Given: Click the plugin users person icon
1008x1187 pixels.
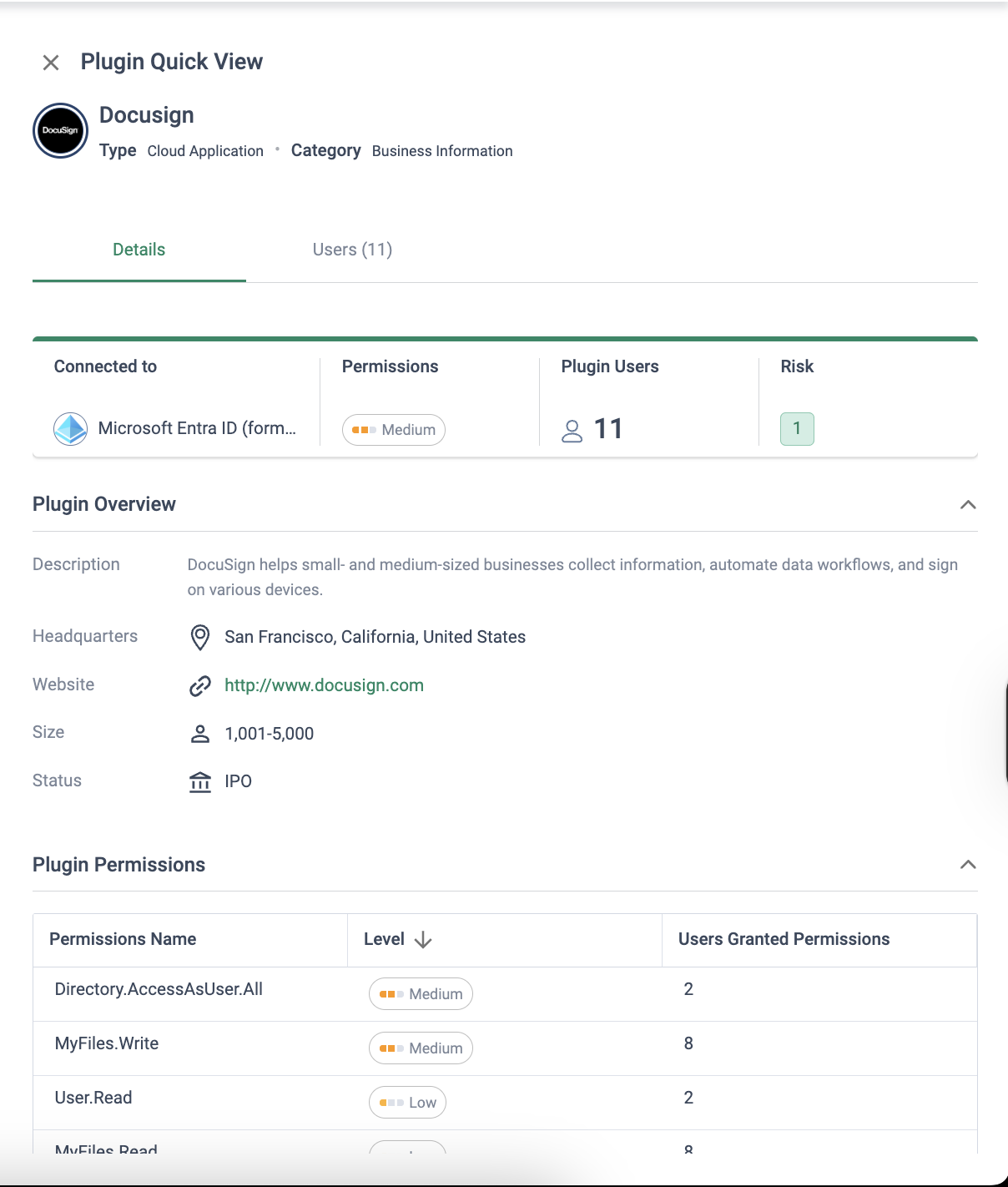Looking at the screenshot, I should coord(572,431).
